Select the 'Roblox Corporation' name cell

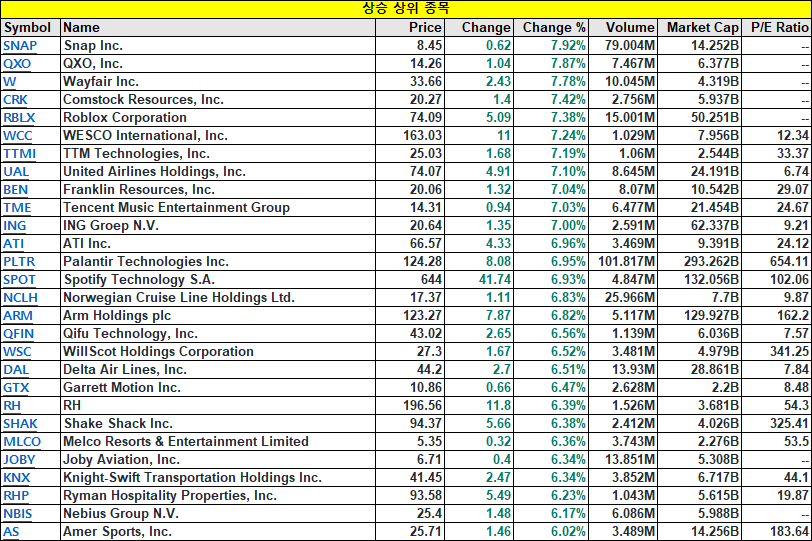tap(218, 118)
